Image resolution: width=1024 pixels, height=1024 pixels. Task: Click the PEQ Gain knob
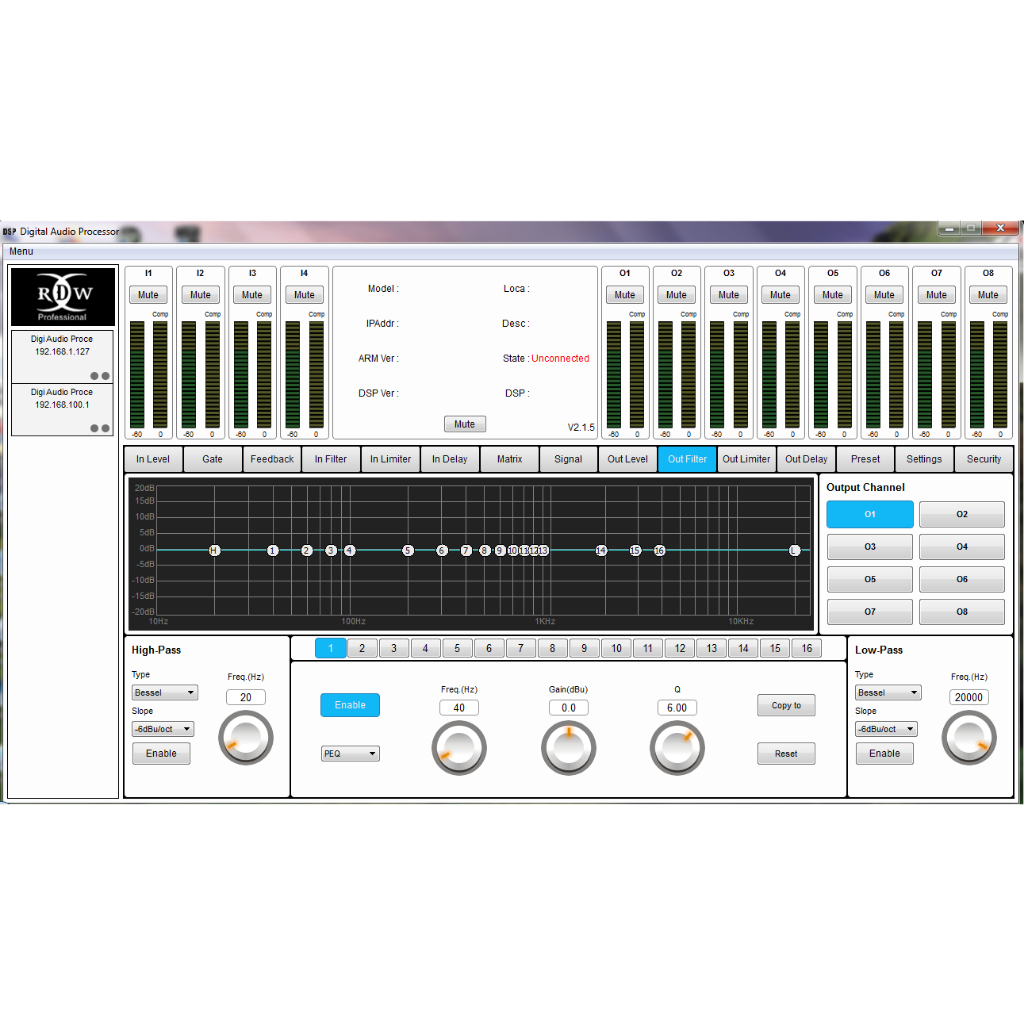point(568,748)
